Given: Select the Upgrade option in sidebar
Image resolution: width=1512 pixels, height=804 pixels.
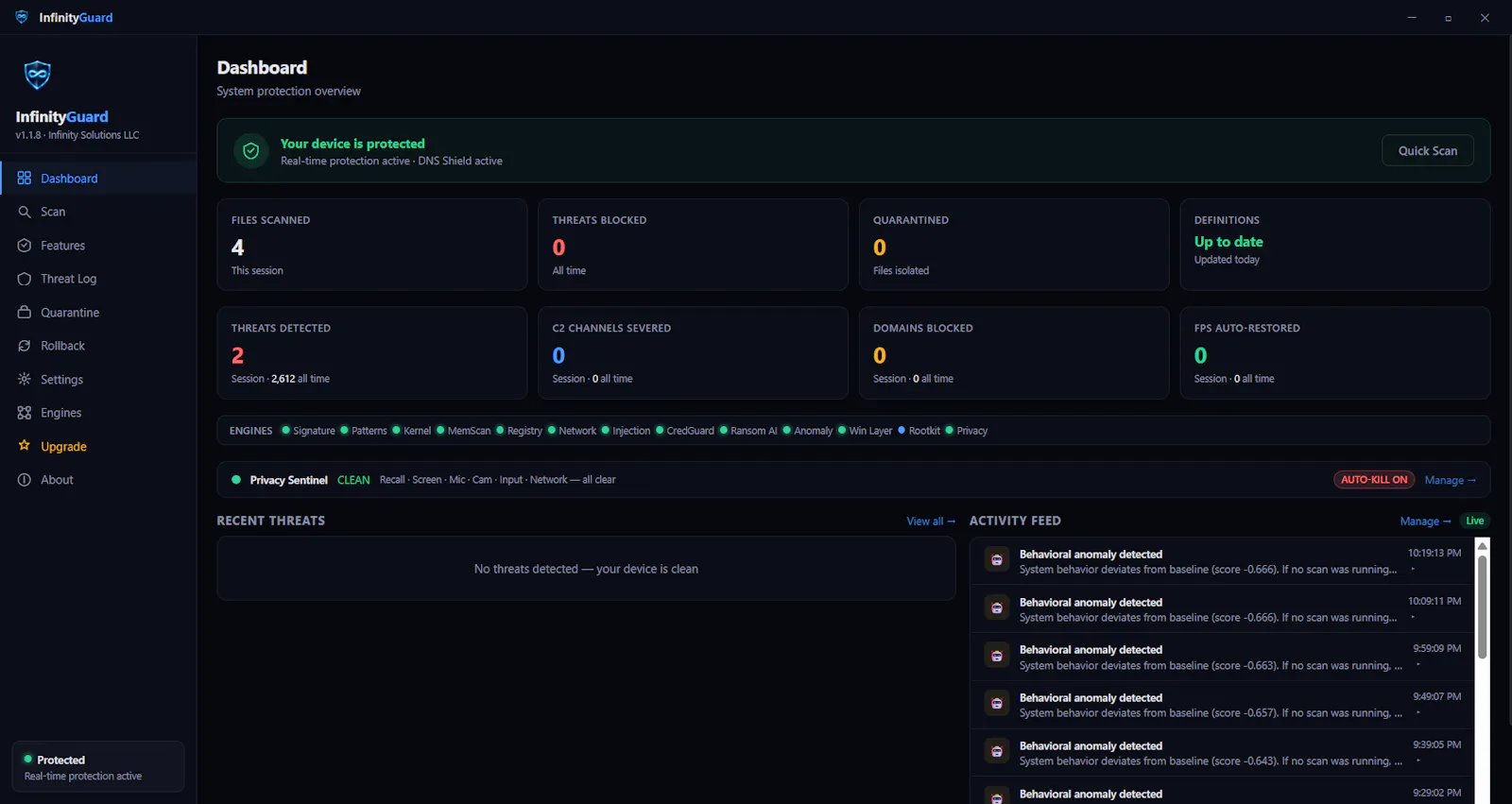Looking at the screenshot, I should (98, 446).
